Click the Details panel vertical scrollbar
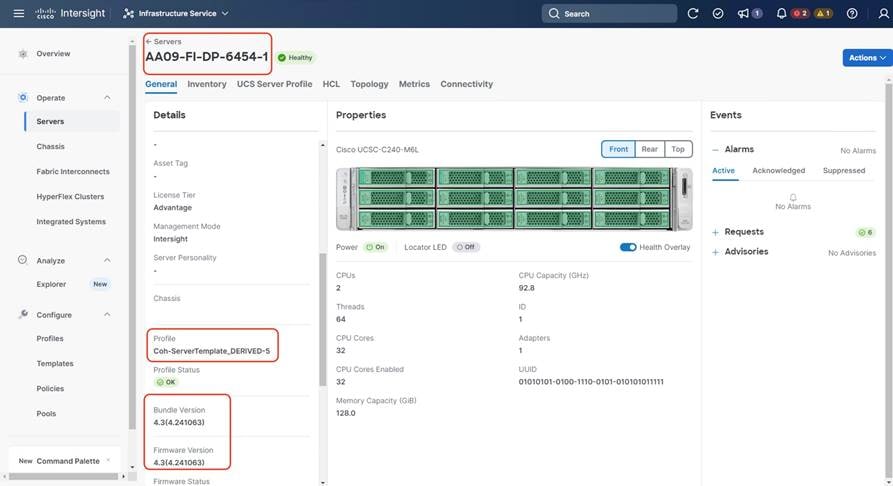 pos(323,319)
